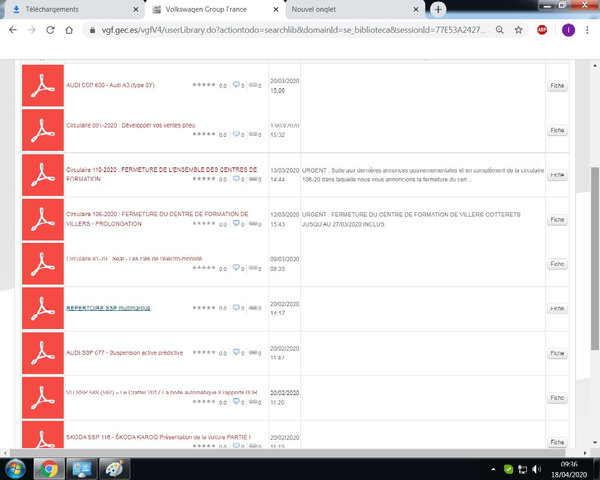This screenshot has height=480, width=600.
Task: Rate AUDI SSP 600 using the star rating
Action: point(204,85)
